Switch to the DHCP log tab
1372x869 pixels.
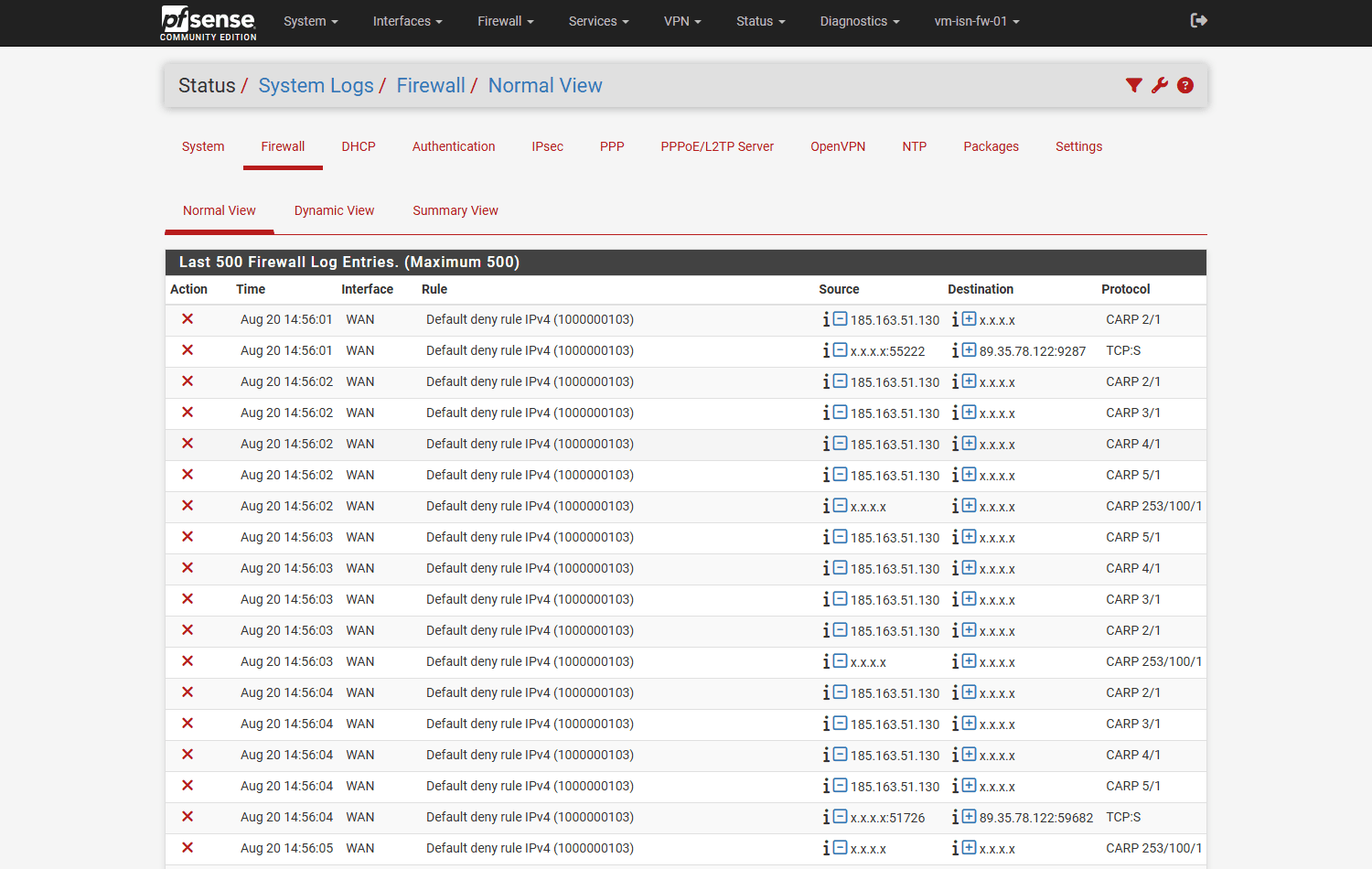click(x=359, y=146)
